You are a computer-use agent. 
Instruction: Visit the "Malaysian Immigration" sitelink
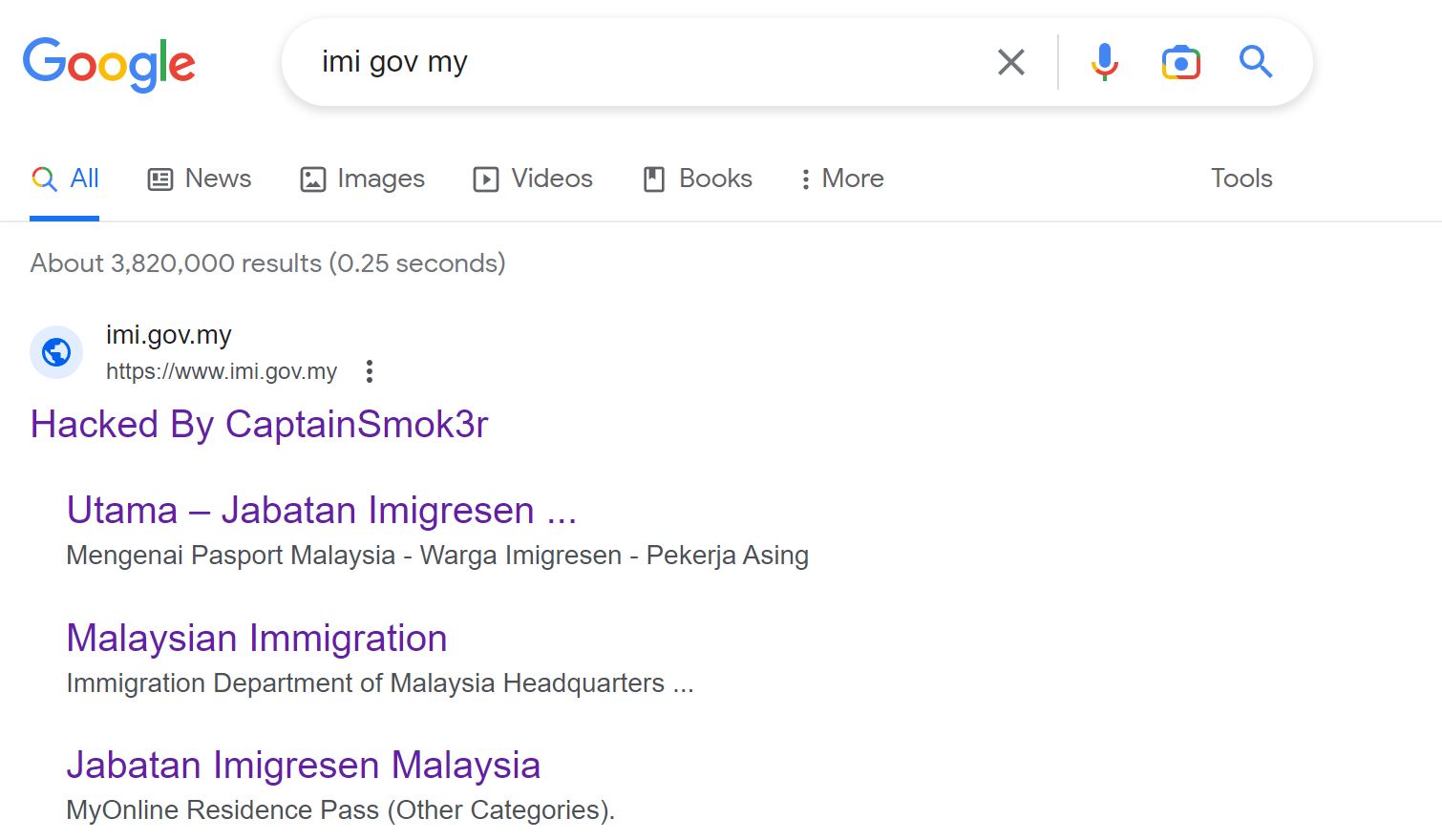click(x=256, y=639)
